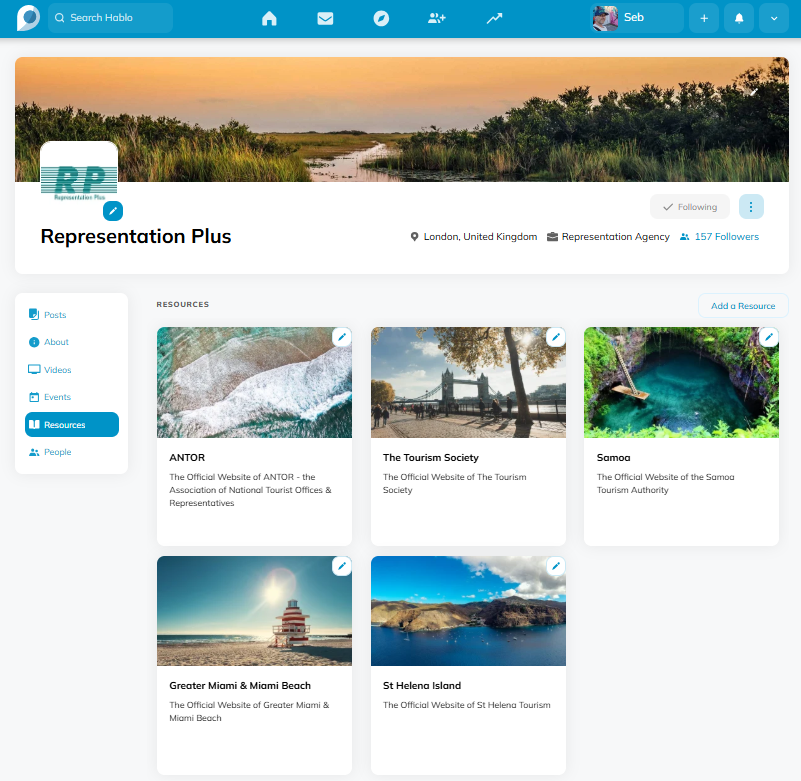
Task: Toggle the Following button
Action: (690, 207)
